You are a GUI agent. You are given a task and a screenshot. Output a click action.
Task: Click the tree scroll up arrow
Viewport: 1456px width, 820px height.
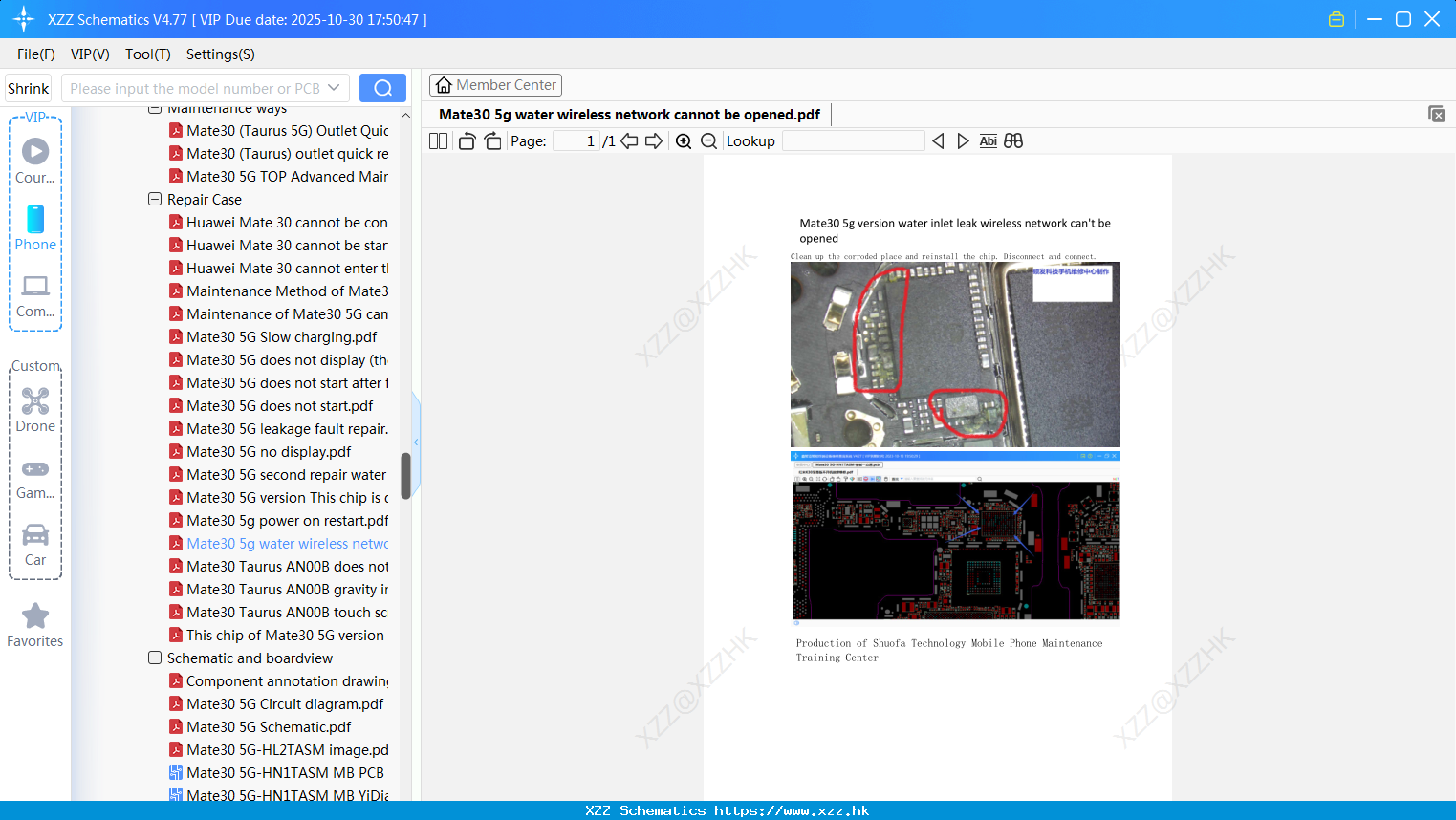pos(405,115)
